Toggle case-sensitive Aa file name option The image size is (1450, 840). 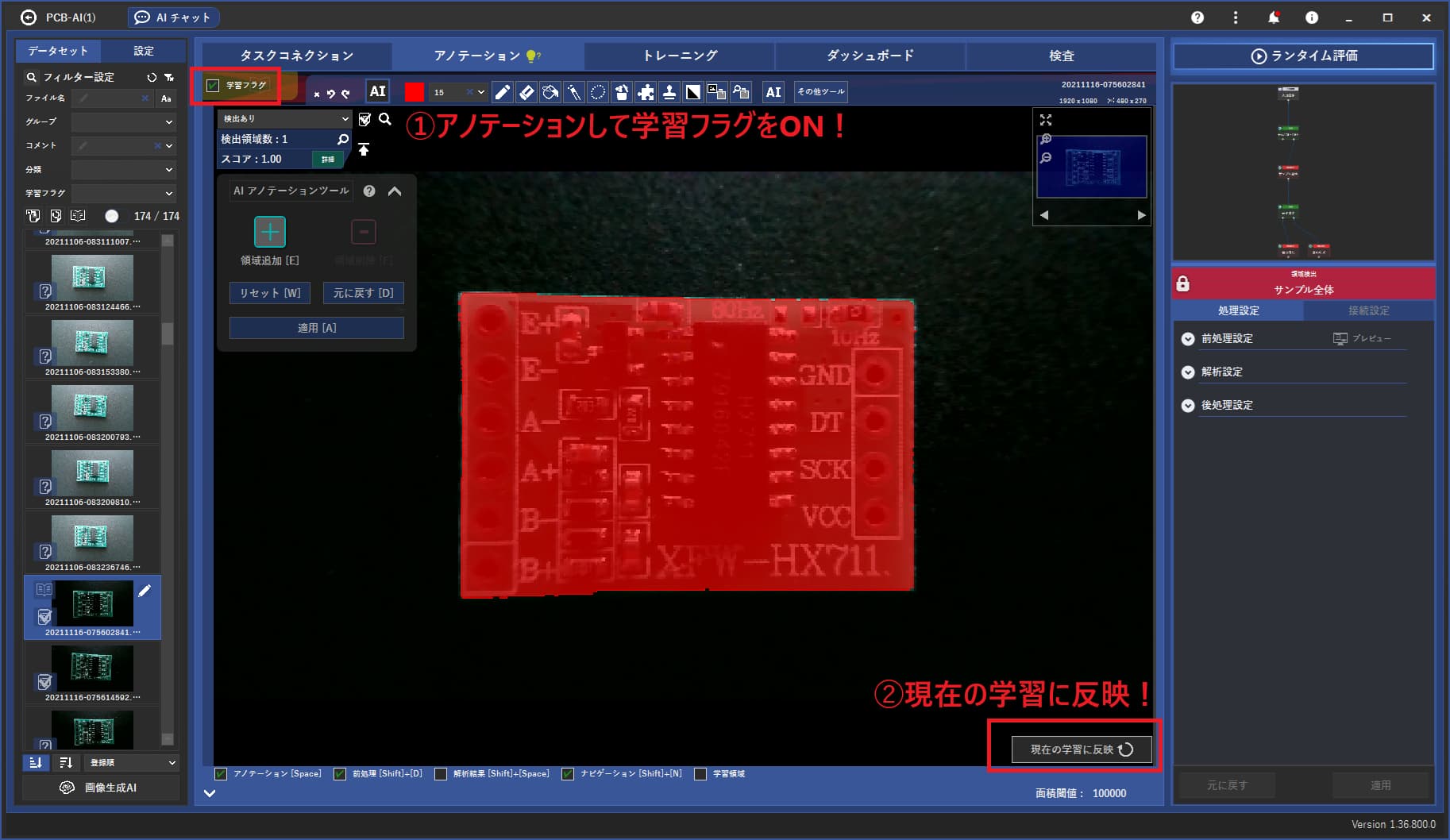tap(166, 98)
